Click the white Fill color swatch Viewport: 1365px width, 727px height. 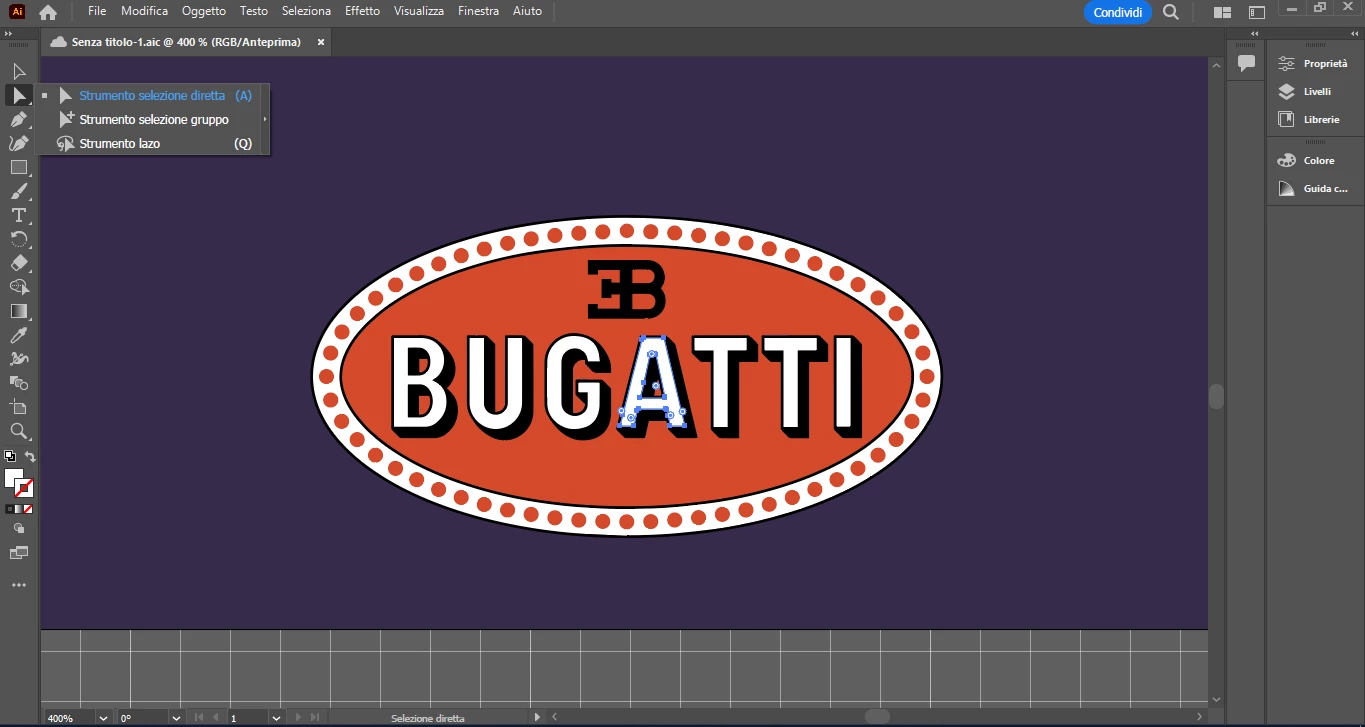(x=13, y=478)
